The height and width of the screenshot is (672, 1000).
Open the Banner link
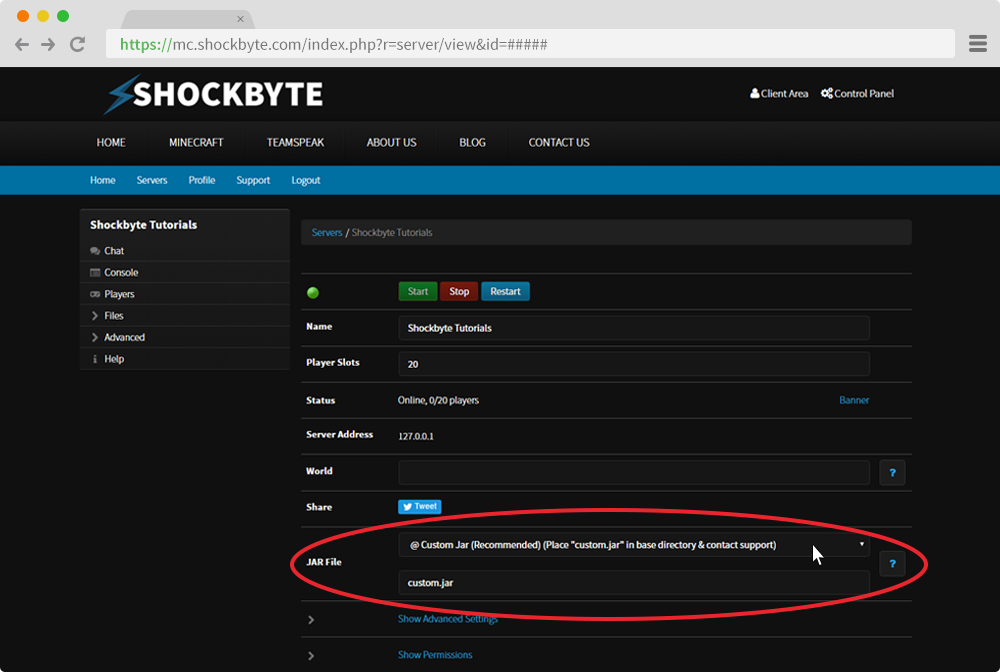pos(854,400)
